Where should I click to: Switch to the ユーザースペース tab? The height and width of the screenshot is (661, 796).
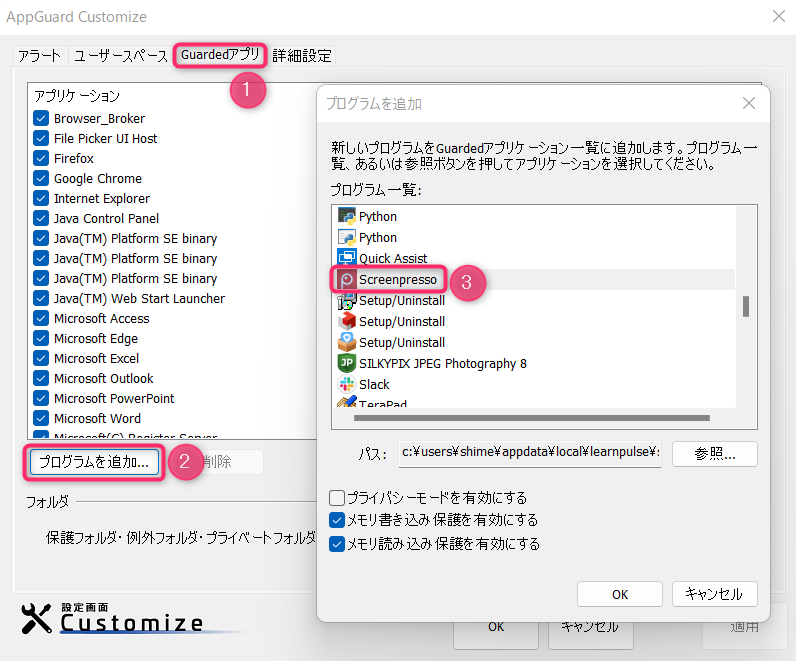point(120,55)
